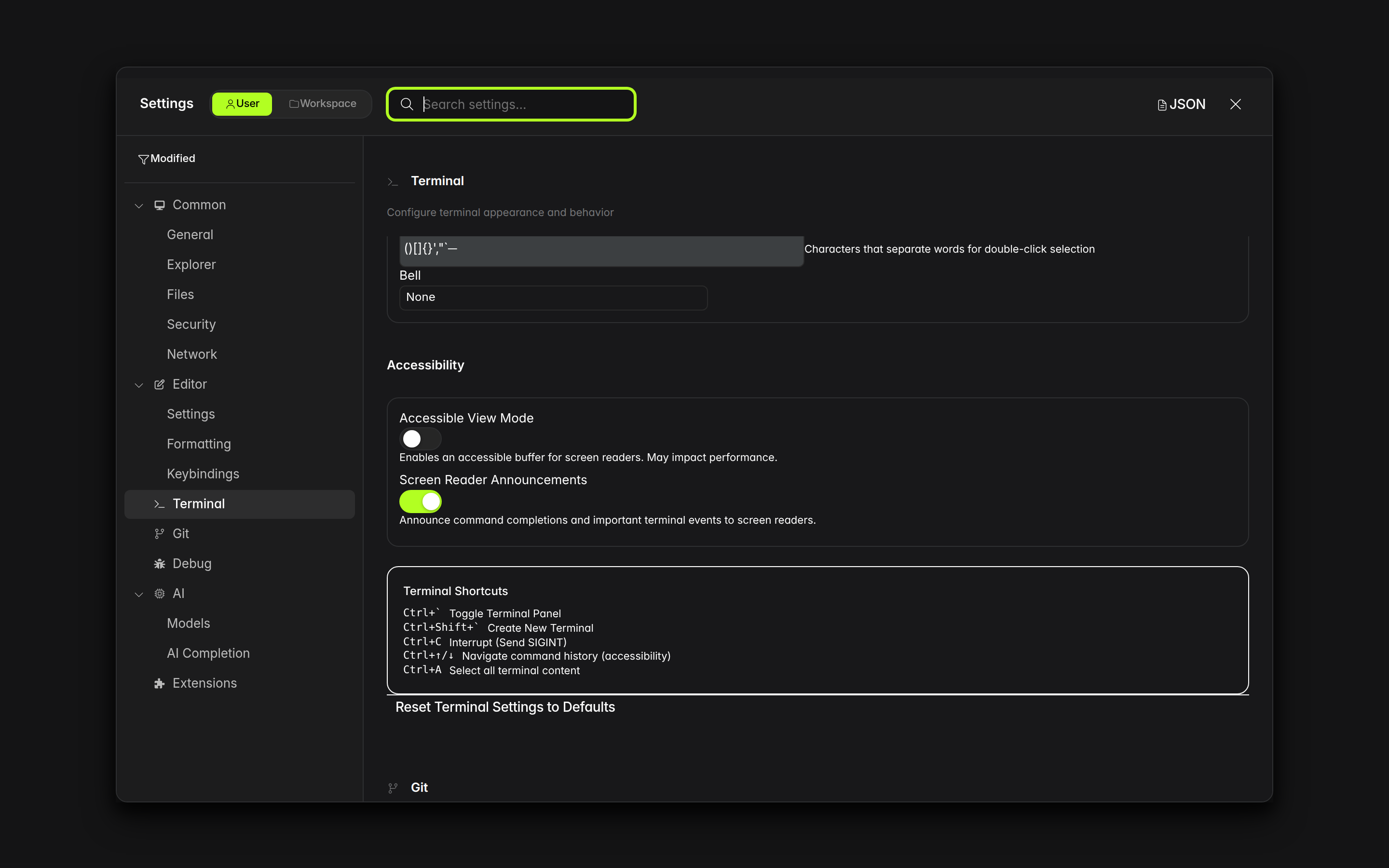Click the JSON file icon
Screen dimensions: 1389x868
click(1162, 105)
